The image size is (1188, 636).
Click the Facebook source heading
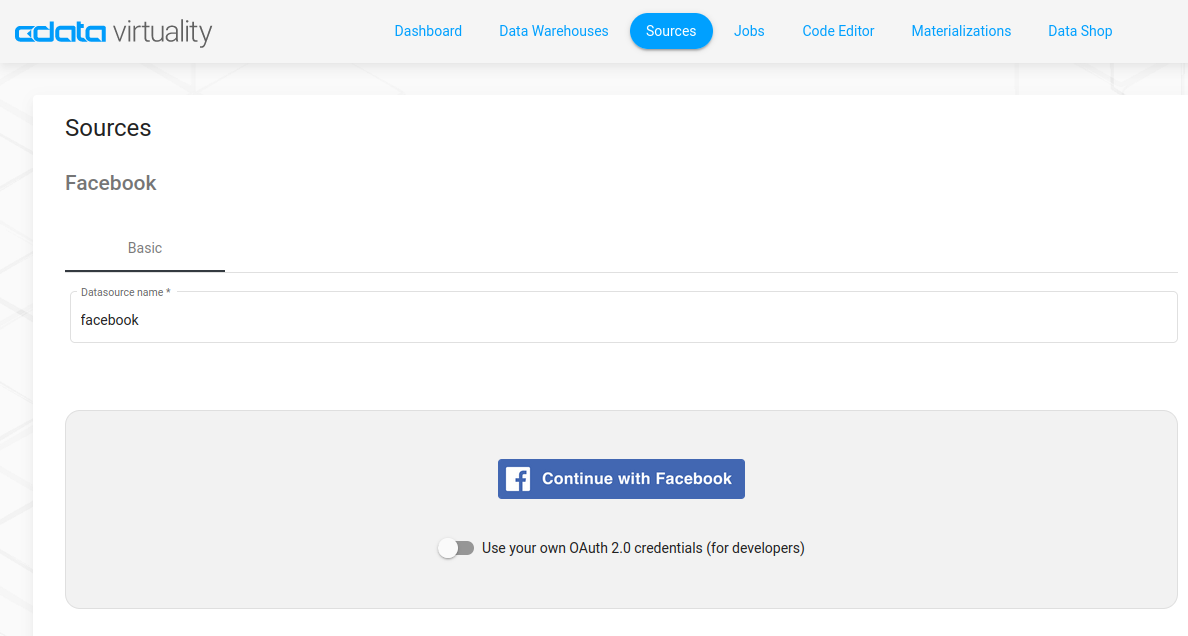(x=110, y=183)
